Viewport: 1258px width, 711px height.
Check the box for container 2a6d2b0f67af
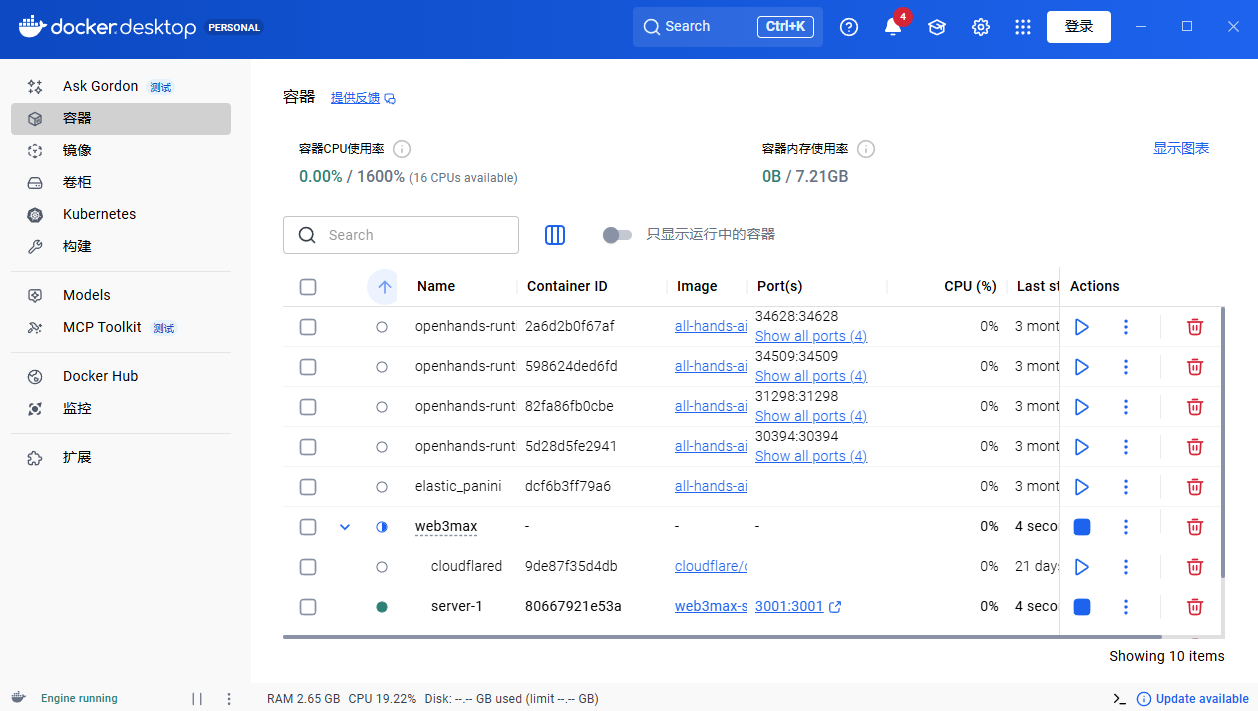308,327
